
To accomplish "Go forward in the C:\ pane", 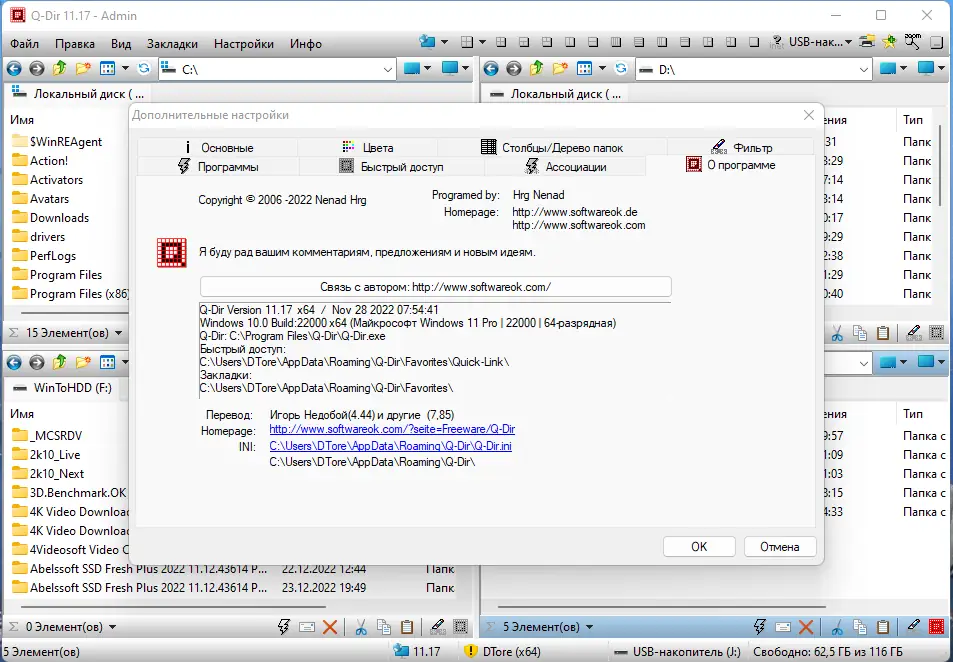I will (x=37, y=69).
